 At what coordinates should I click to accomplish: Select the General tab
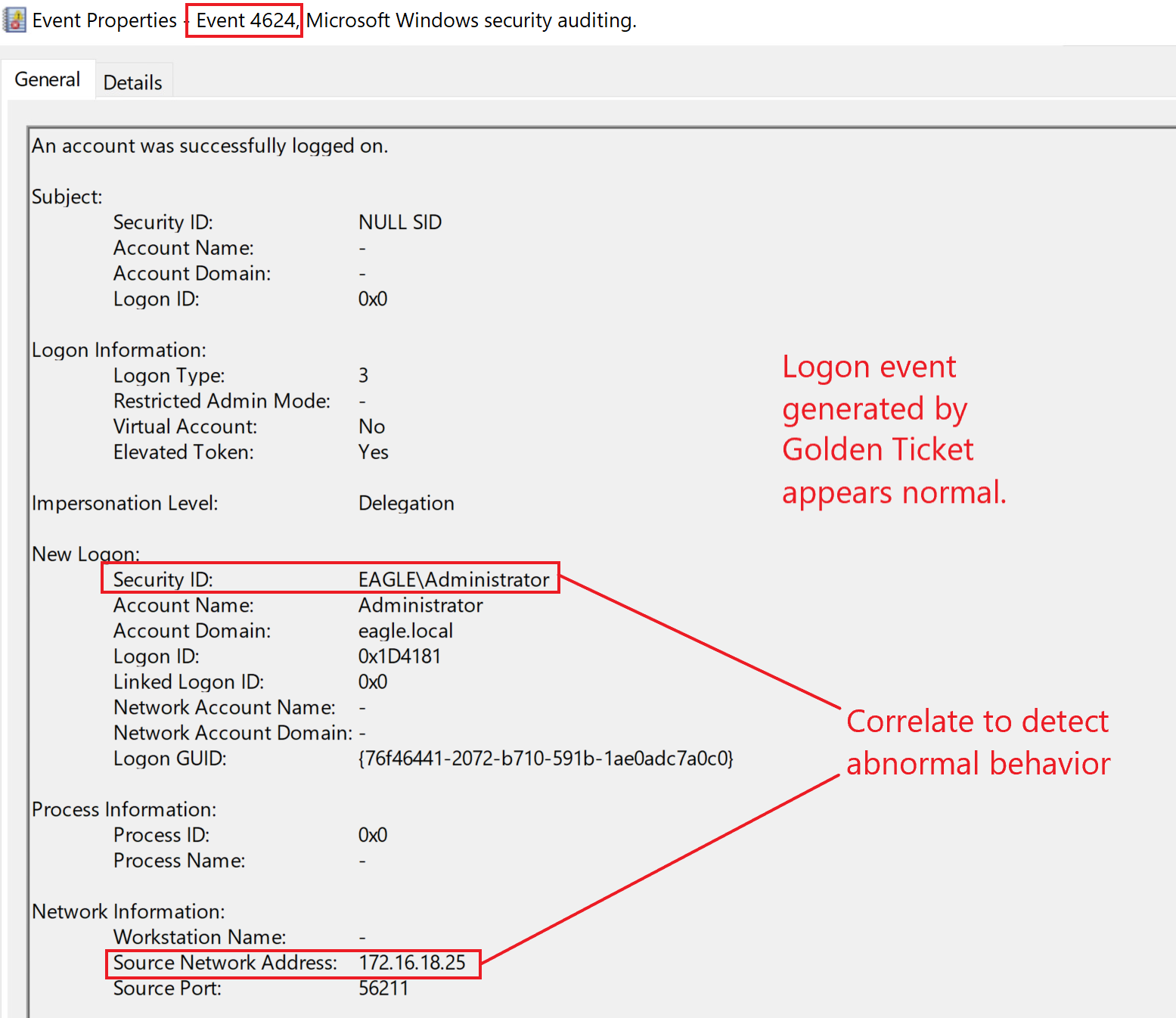[x=47, y=79]
